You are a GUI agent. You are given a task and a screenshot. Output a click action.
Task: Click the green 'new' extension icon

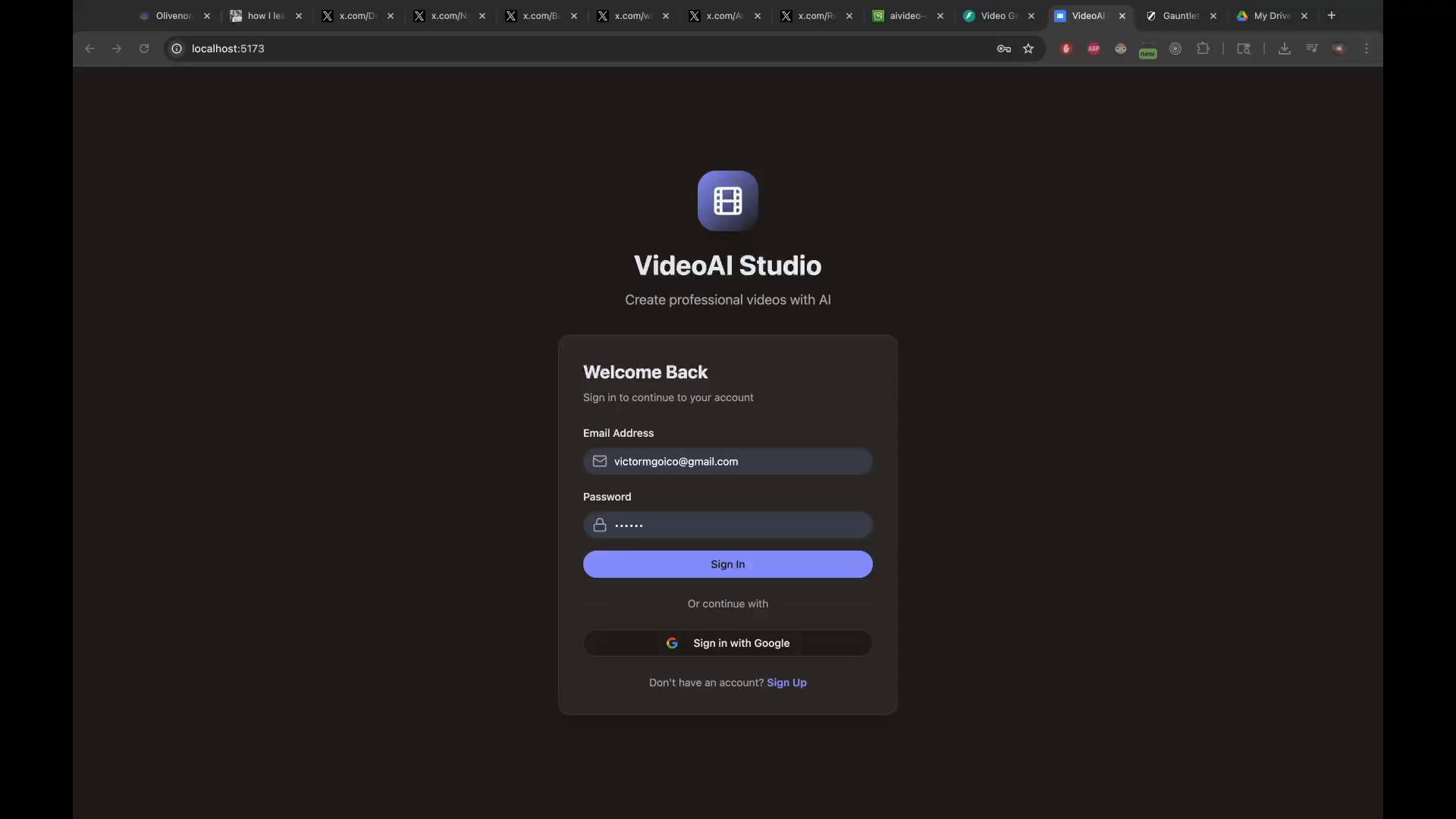pyautogui.click(x=1147, y=50)
